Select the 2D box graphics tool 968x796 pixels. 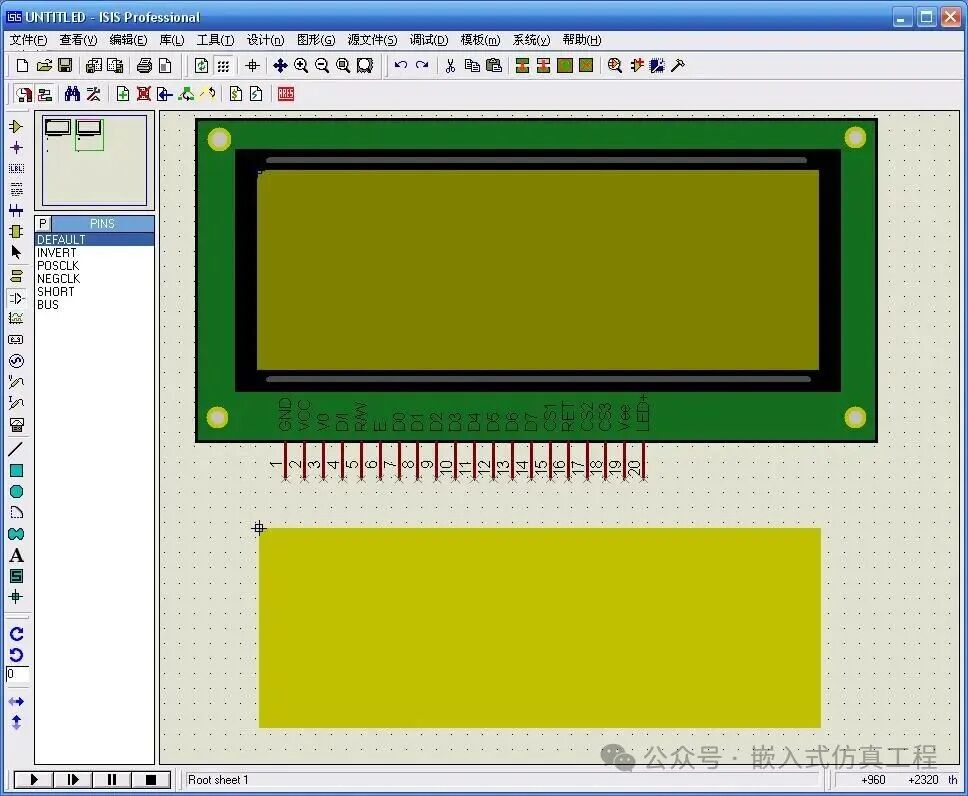click(17, 471)
